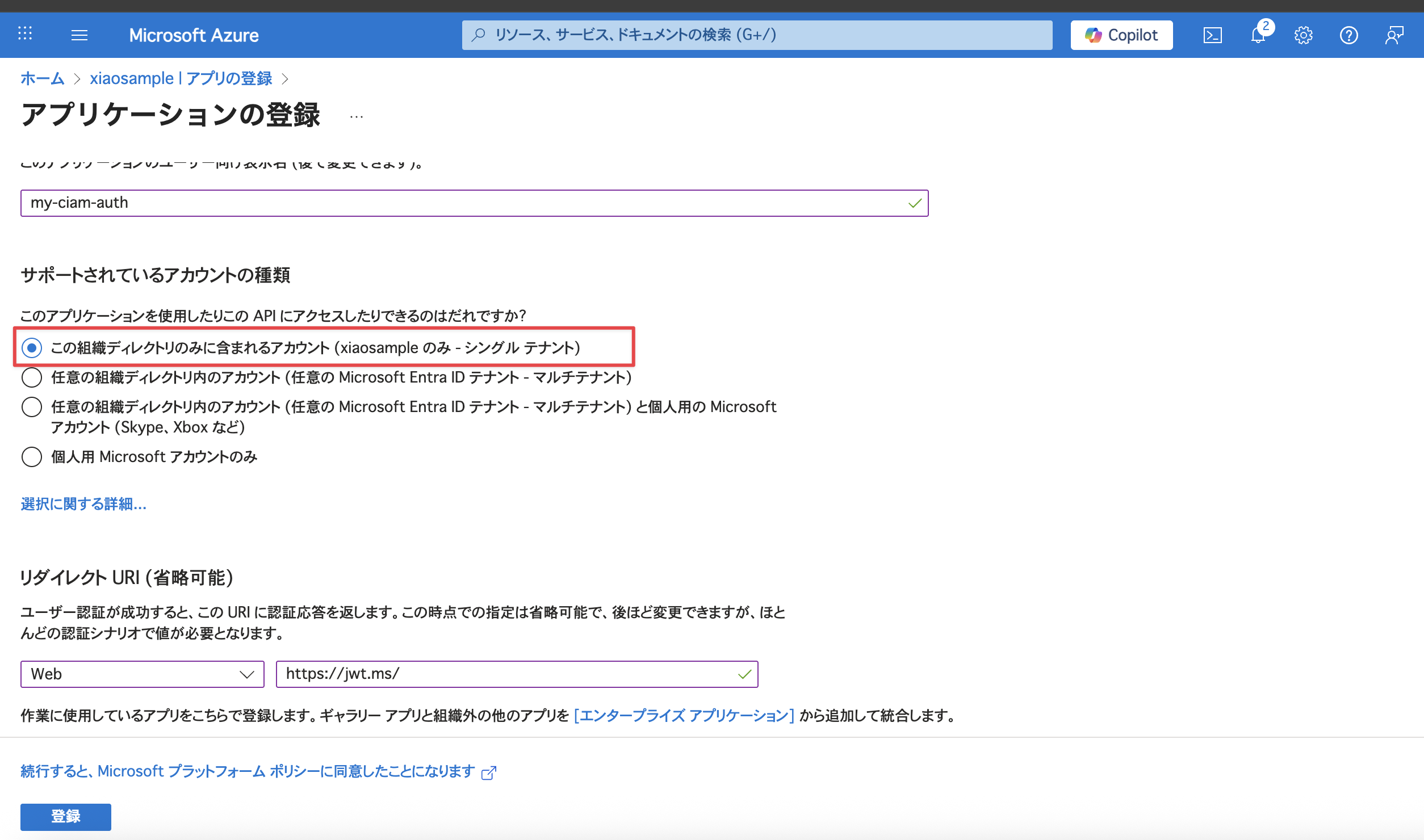Select personal Microsoft accounts only option
This screenshot has height=840, width=1424.
pos(32,456)
